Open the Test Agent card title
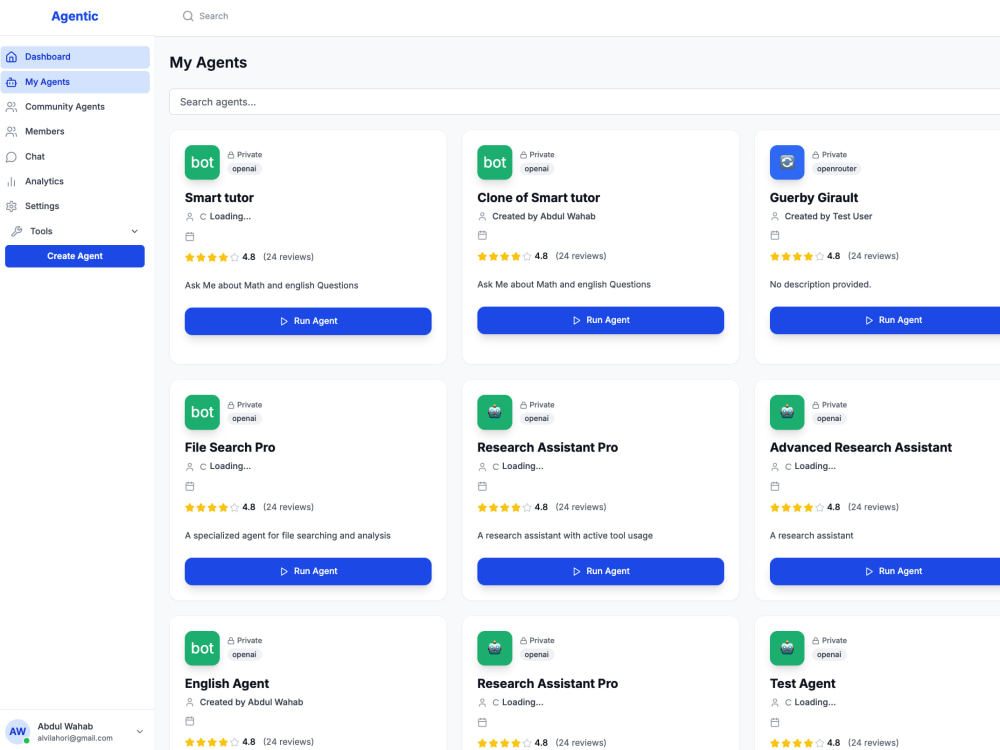The width and height of the screenshot is (1000, 750). coord(802,684)
